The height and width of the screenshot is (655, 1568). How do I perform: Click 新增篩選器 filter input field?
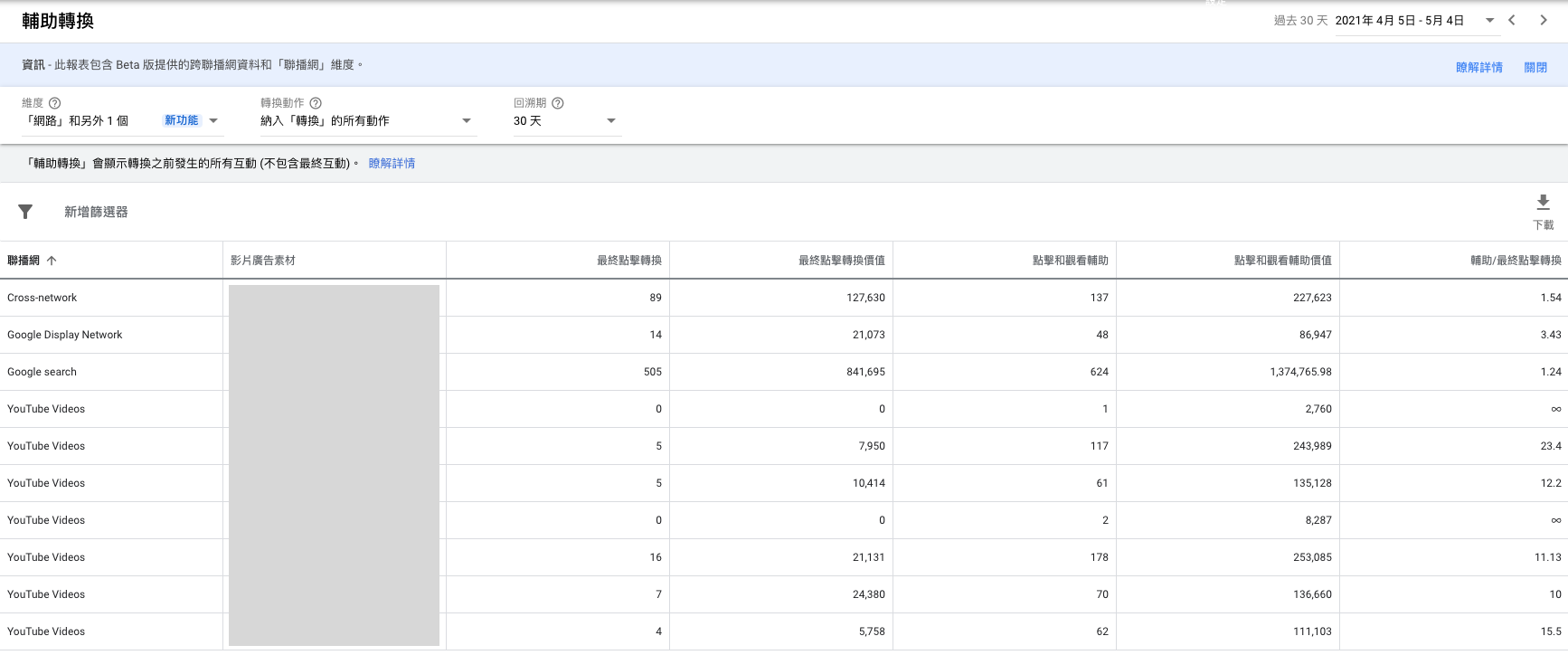point(96,212)
